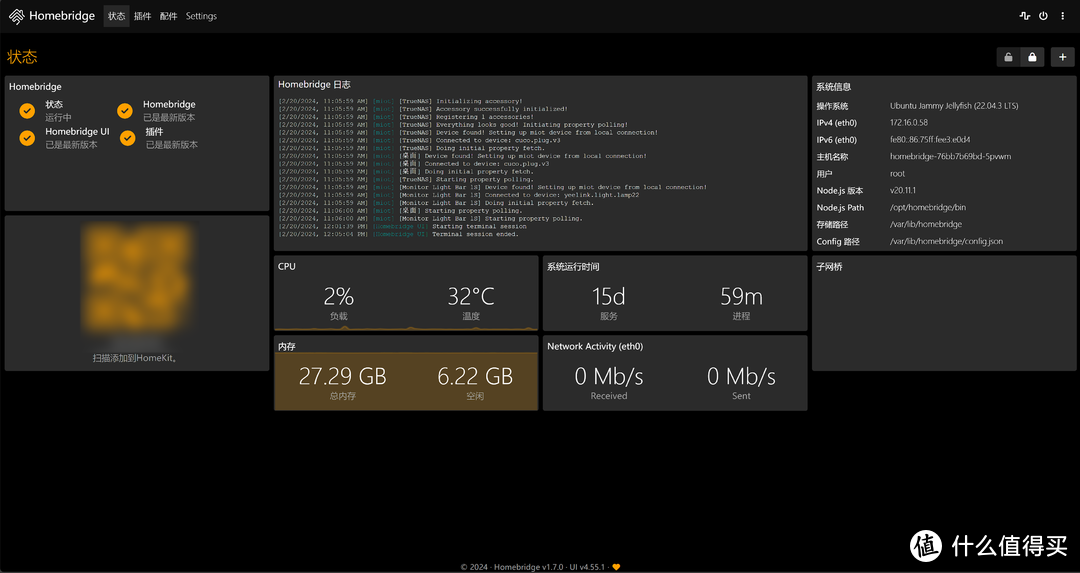Click the Homebridge version check icon
1080x573 pixels.
click(x=125, y=111)
